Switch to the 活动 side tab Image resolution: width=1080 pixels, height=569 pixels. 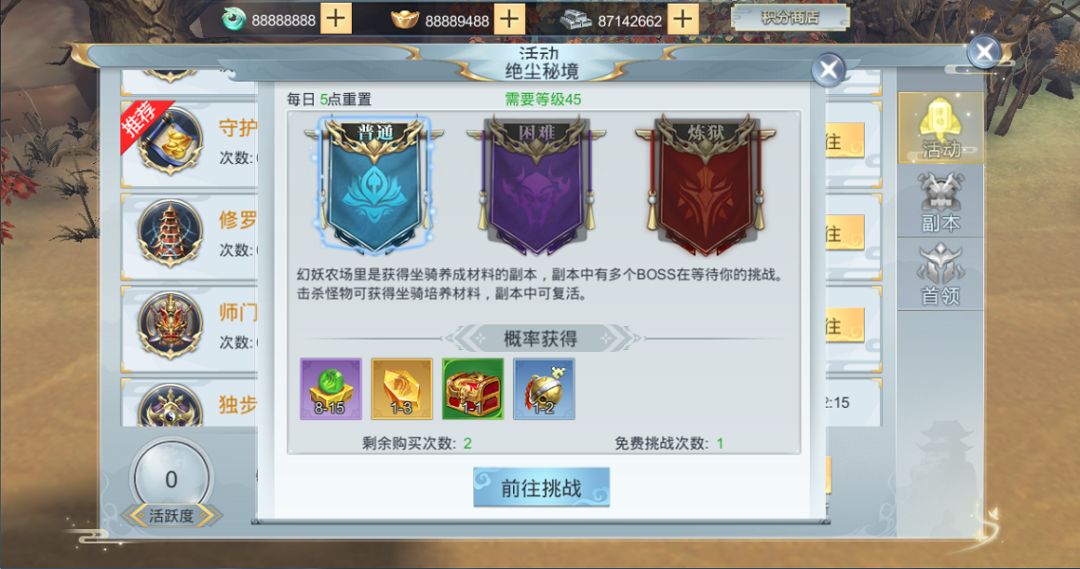[x=940, y=128]
